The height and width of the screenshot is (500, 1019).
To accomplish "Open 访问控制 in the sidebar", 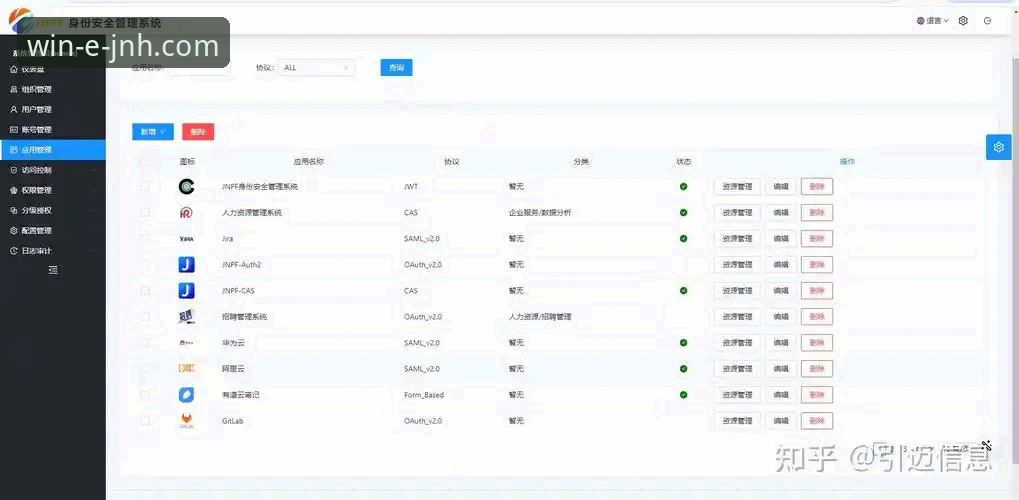I will click(53, 170).
